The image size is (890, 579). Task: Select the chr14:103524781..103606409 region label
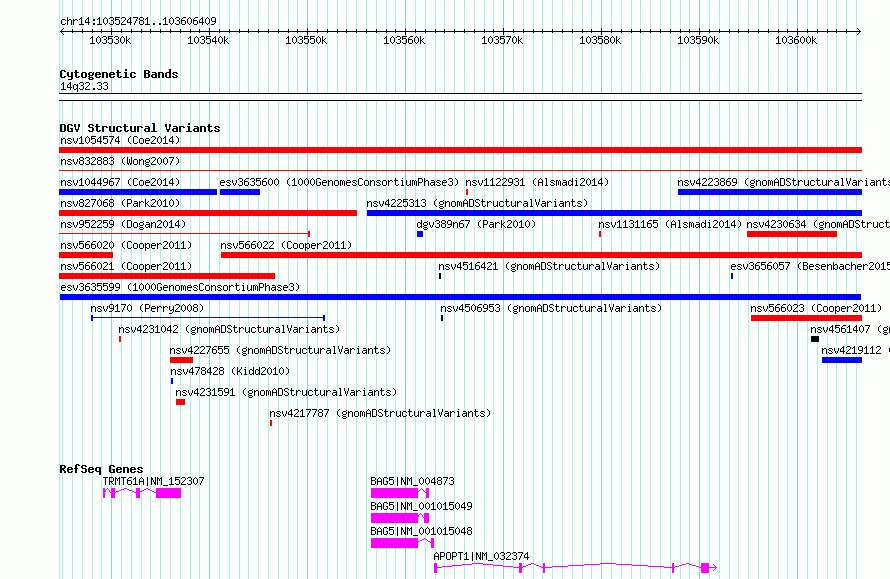(x=138, y=21)
